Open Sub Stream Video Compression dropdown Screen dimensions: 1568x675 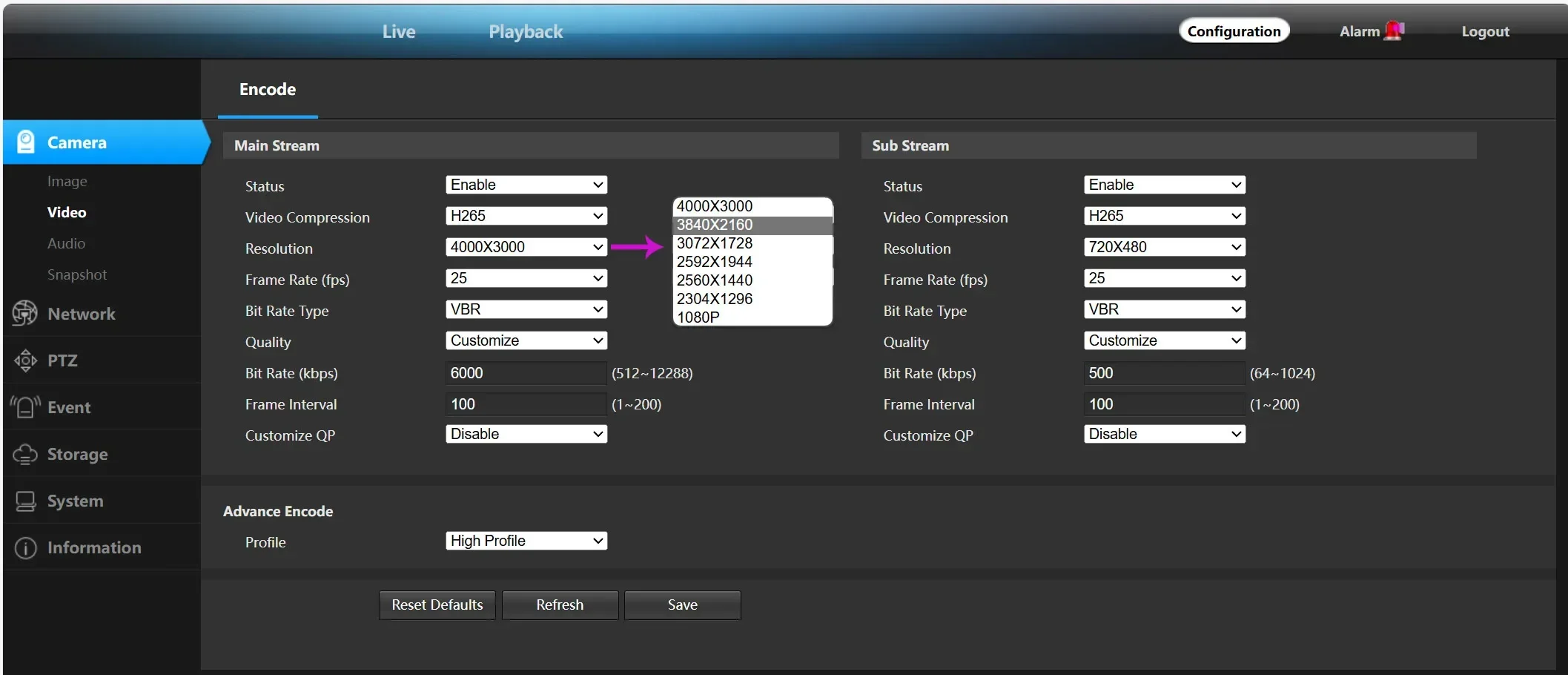(1165, 216)
